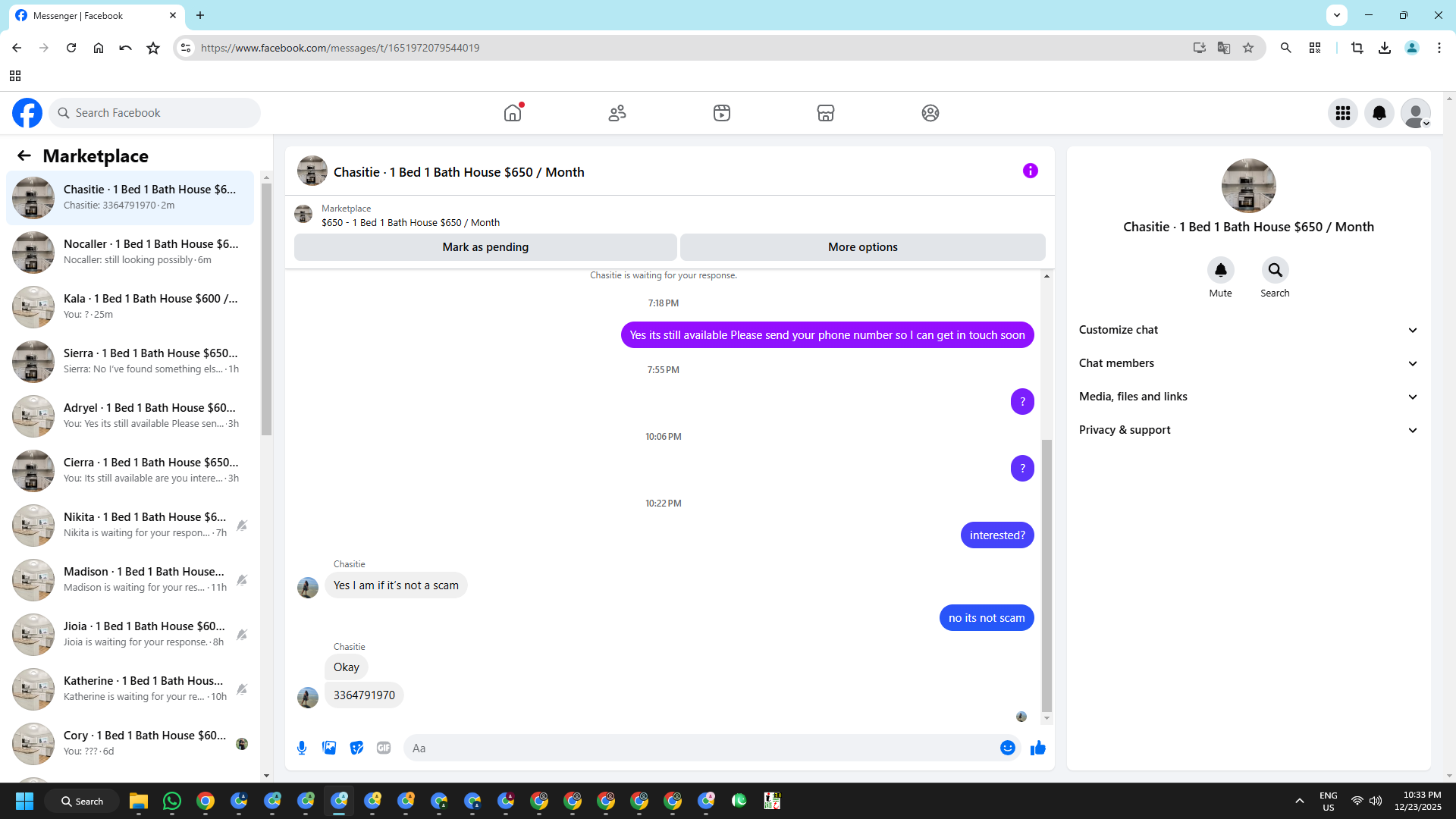Image resolution: width=1456 pixels, height=819 pixels.
Task: Click the Mark as pending button
Action: coord(485,247)
